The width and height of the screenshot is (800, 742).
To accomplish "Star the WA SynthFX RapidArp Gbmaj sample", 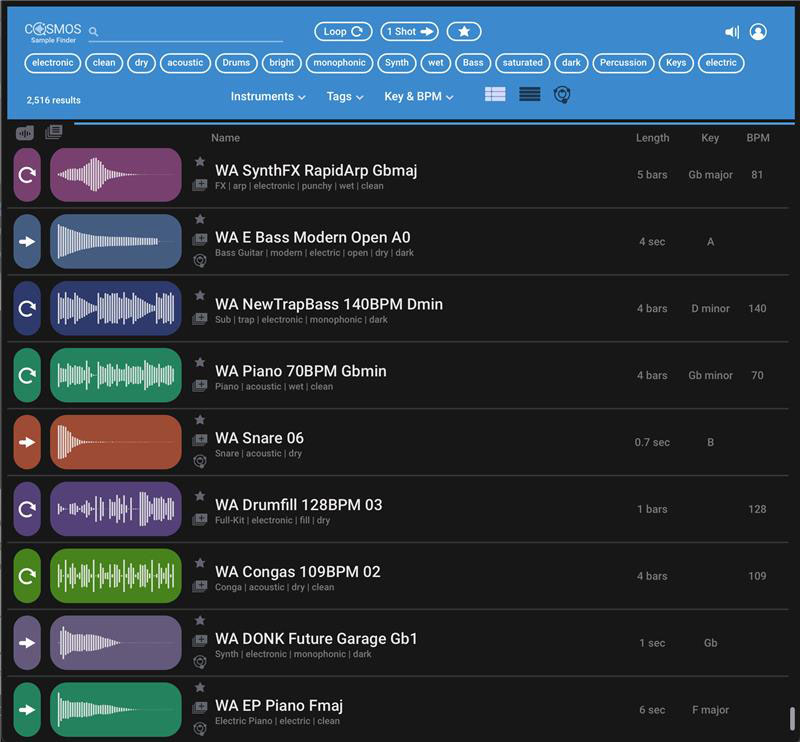I will [200, 161].
